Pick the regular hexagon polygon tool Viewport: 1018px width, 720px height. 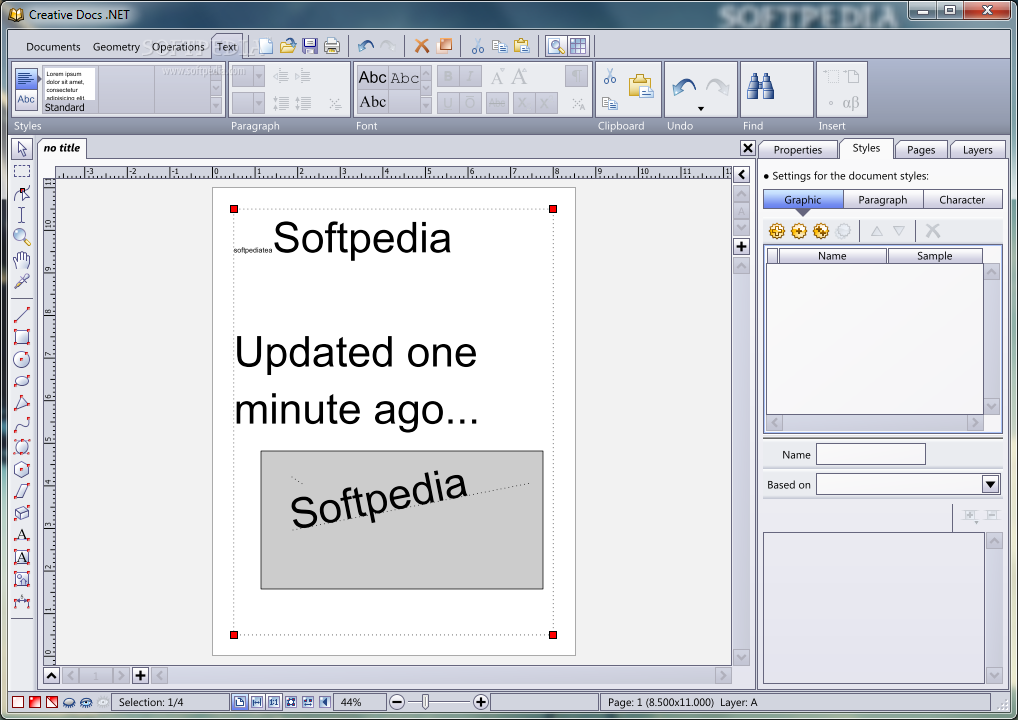pos(22,469)
